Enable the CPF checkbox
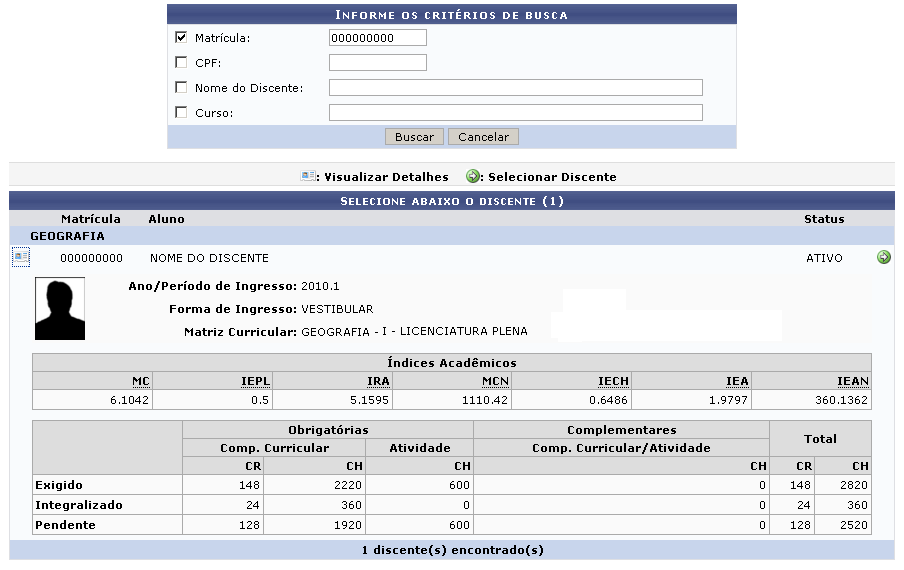This screenshot has width=904, height=570. [x=181, y=62]
